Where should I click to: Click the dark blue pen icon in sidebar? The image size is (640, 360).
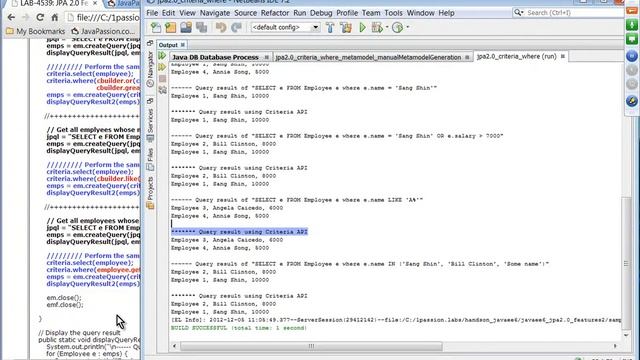point(632,100)
